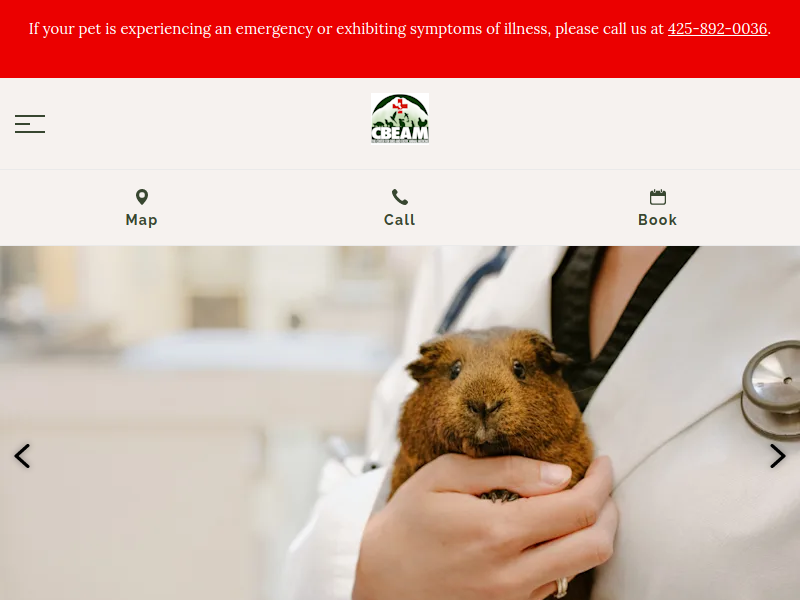Select the Call label

(399, 220)
